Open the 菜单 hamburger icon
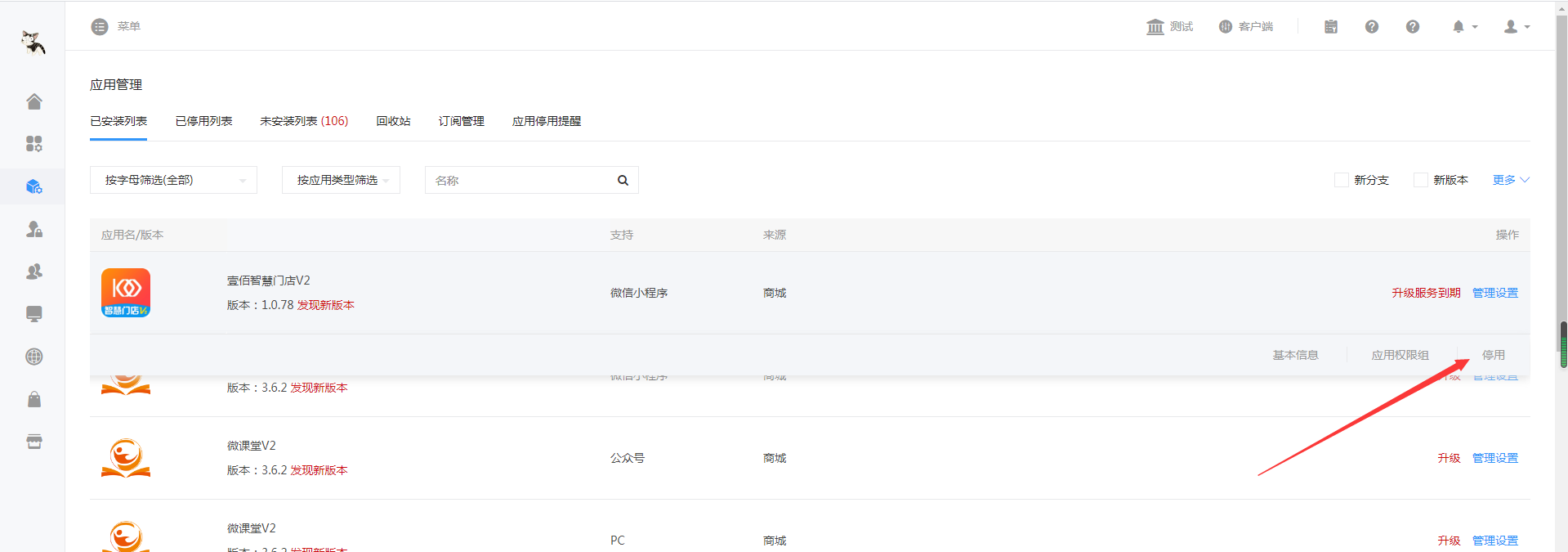The image size is (1568, 552). point(100,27)
